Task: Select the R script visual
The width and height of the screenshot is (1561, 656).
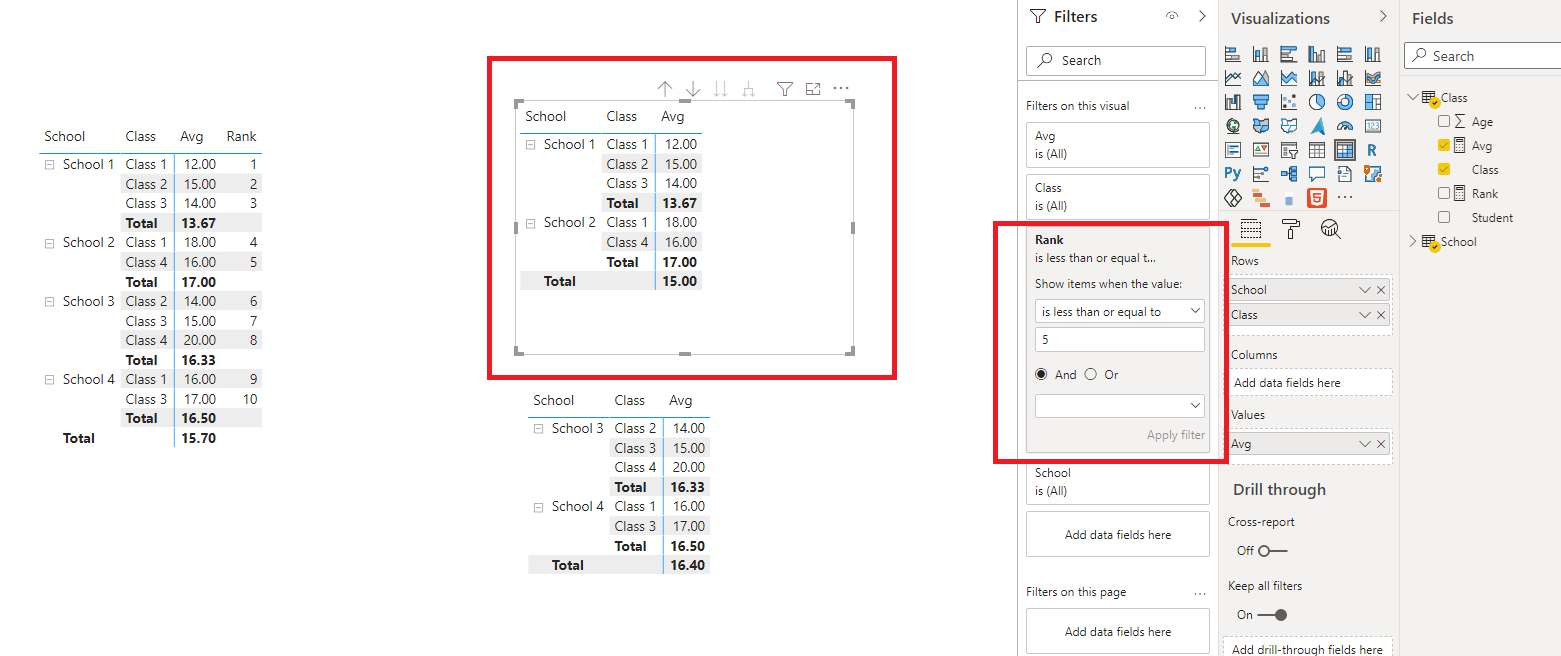Action: point(1373,149)
